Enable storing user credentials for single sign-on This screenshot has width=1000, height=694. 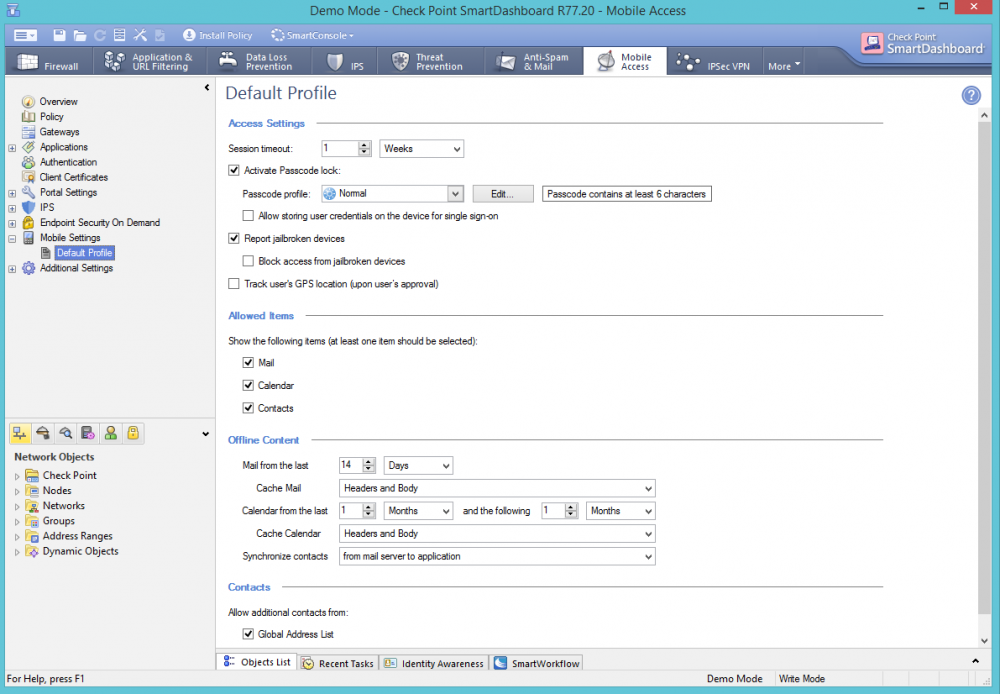pyautogui.click(x=248, y=216)
